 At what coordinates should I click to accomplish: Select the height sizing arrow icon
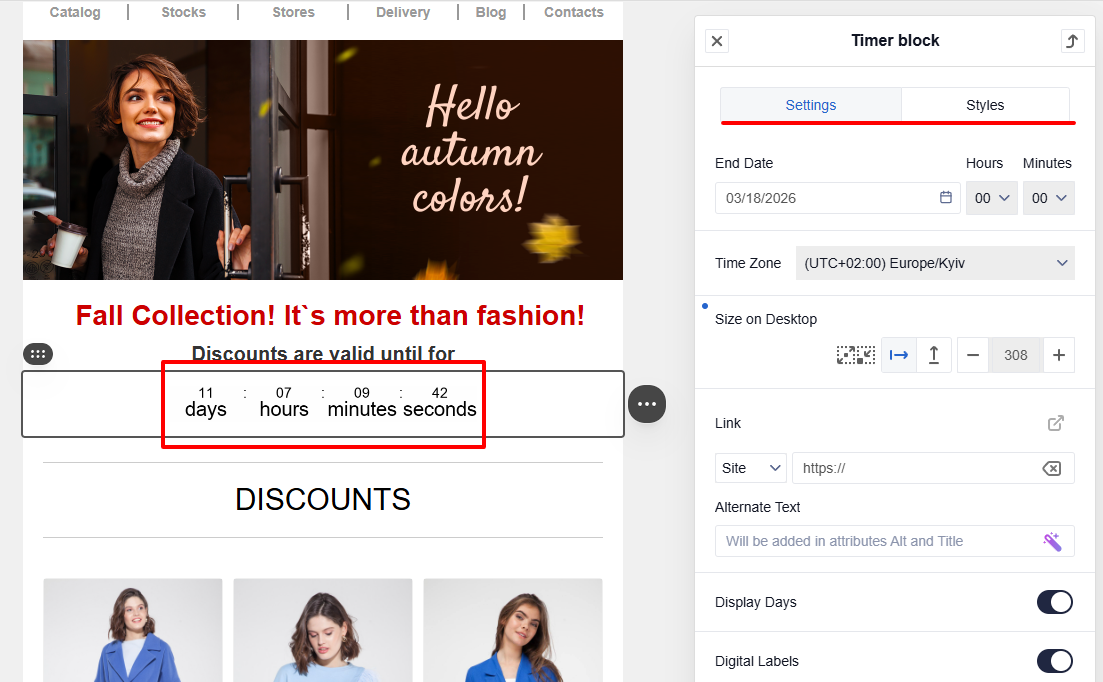[933, 355]
